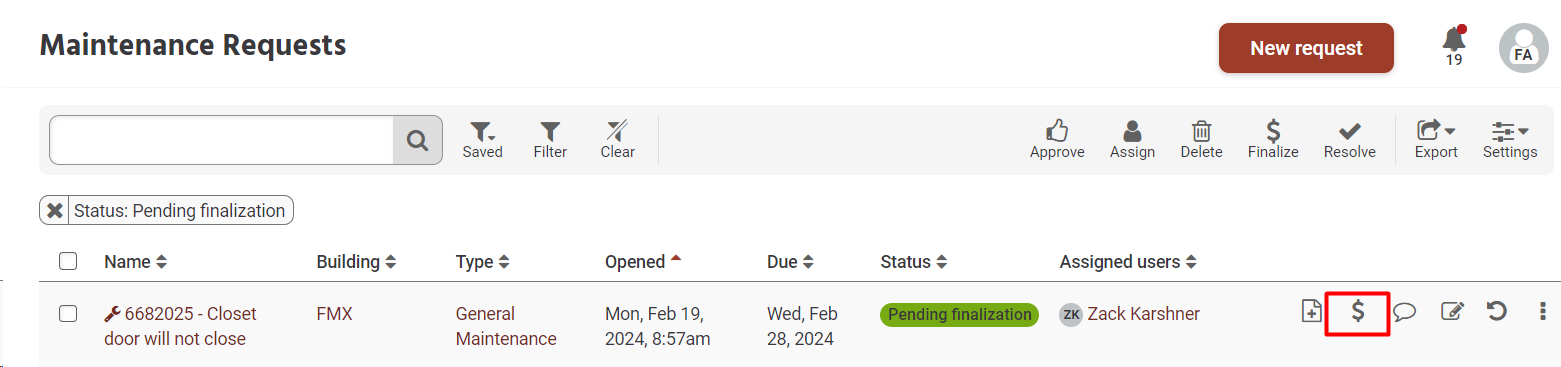Viewport: 1561px width, 367px height.
Task: Open the Closet door will not close request
Action: (x=180, y=326)
